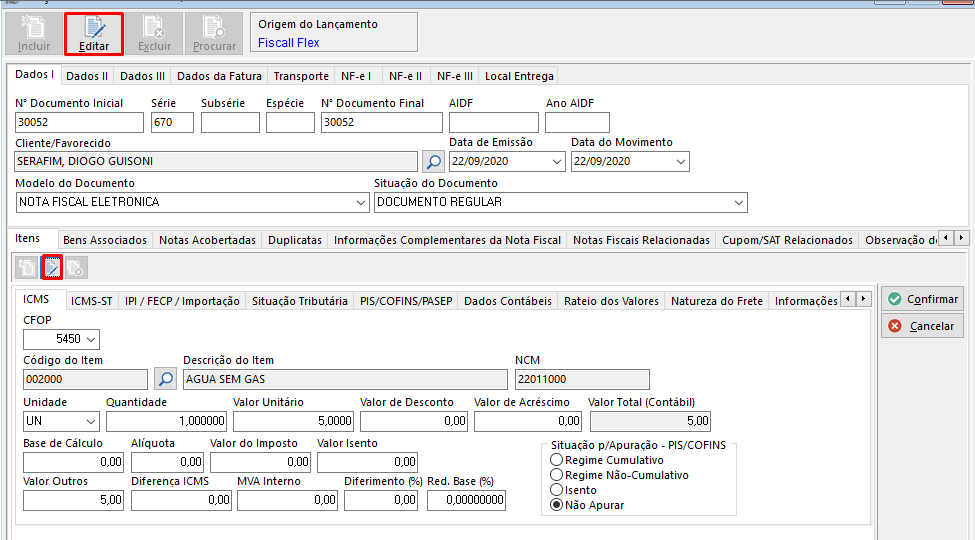Open Cupom/SAT Relacionados tab

pyautogui.click(x=787, y=240)
